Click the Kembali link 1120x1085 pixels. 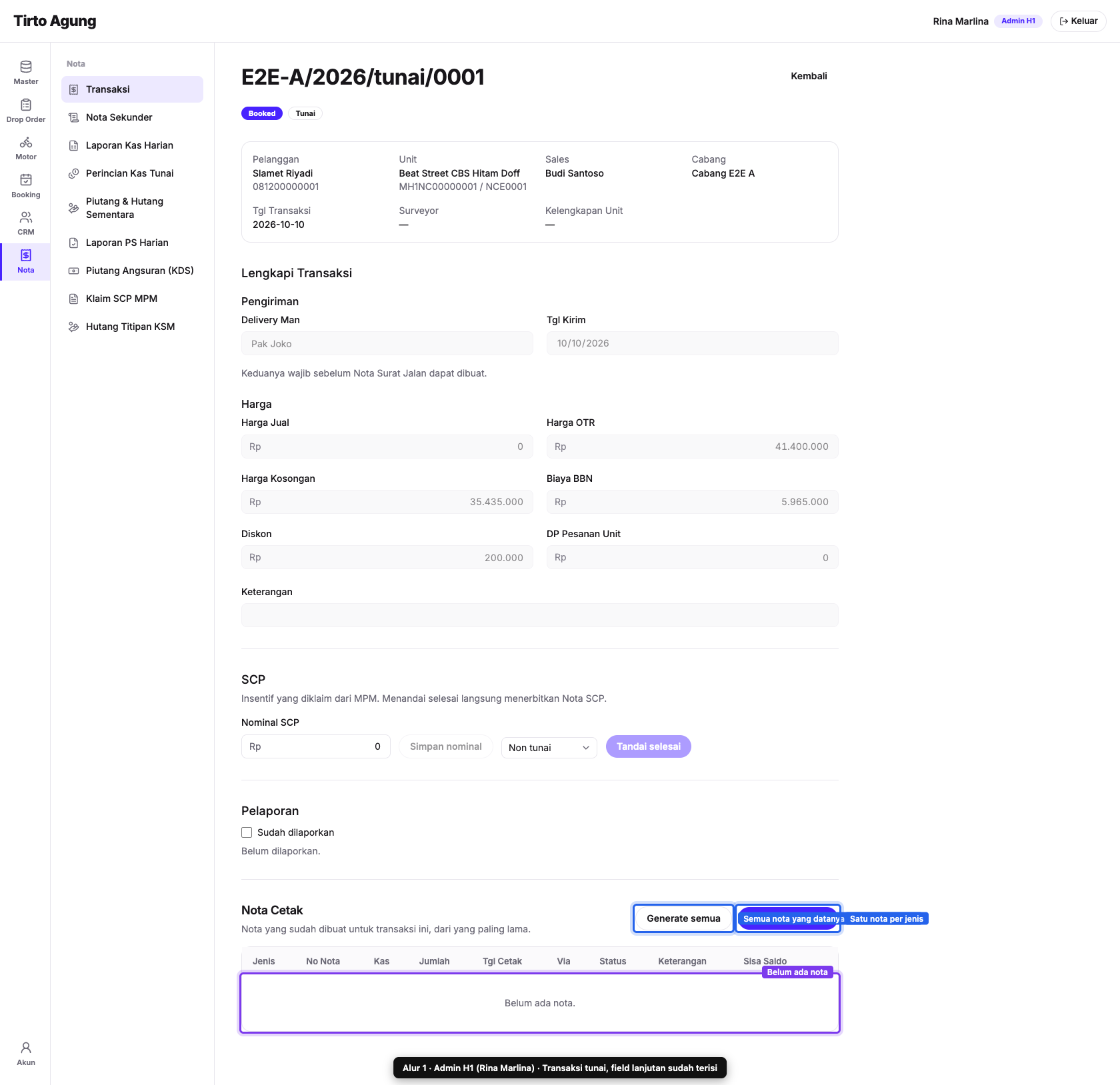(x=809, y=76)
